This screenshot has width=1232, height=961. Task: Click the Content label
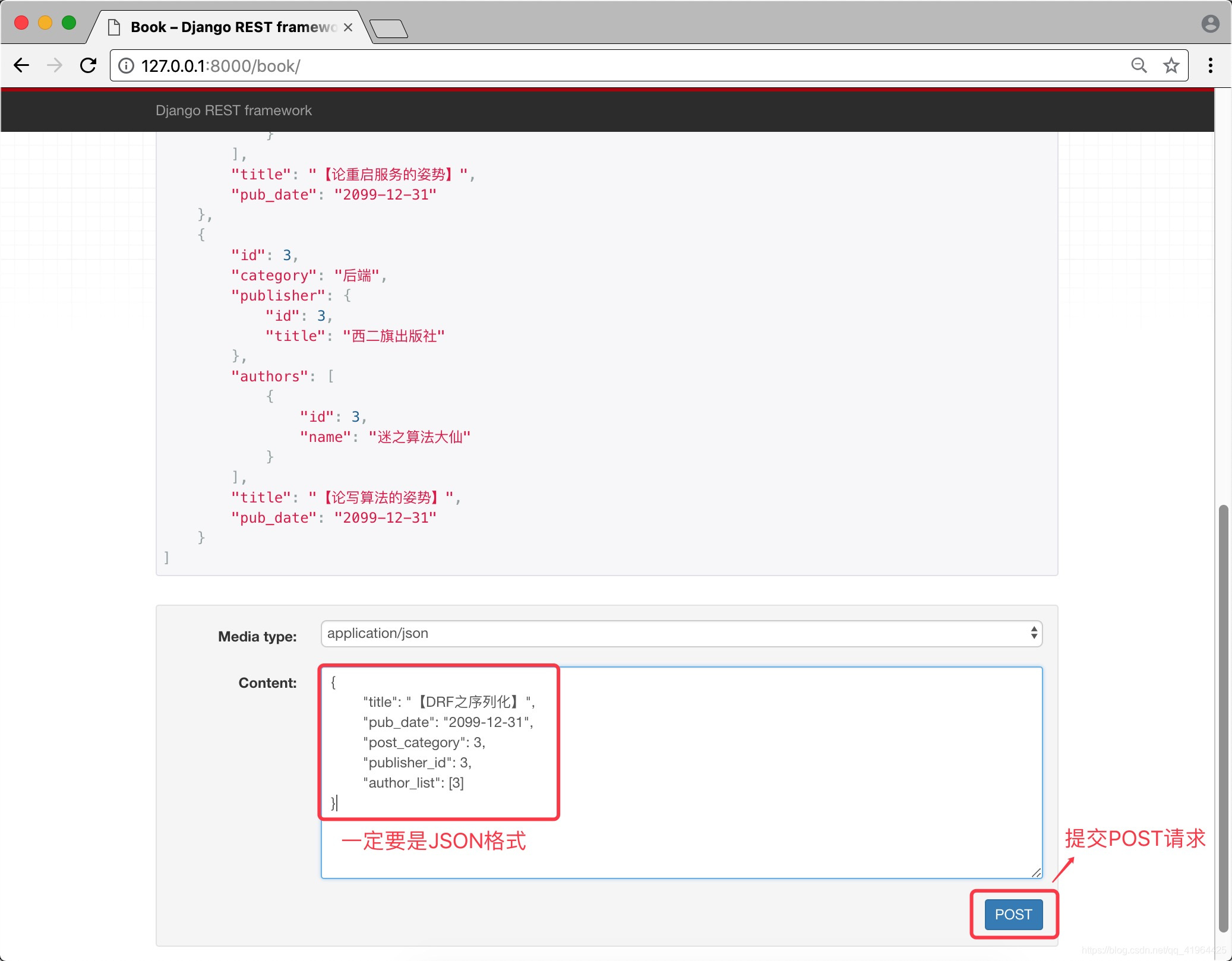(x=267, y=683)
